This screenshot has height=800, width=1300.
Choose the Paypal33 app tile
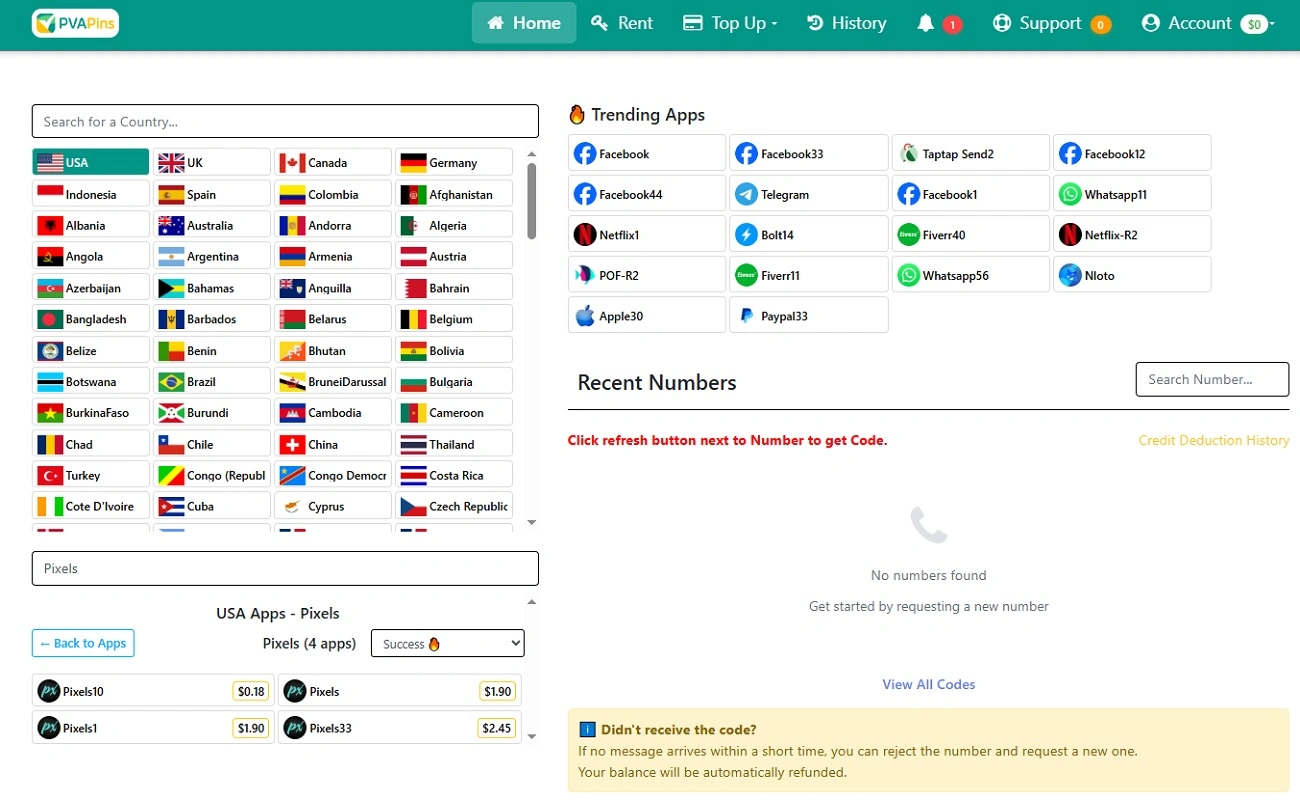[808, 315]
